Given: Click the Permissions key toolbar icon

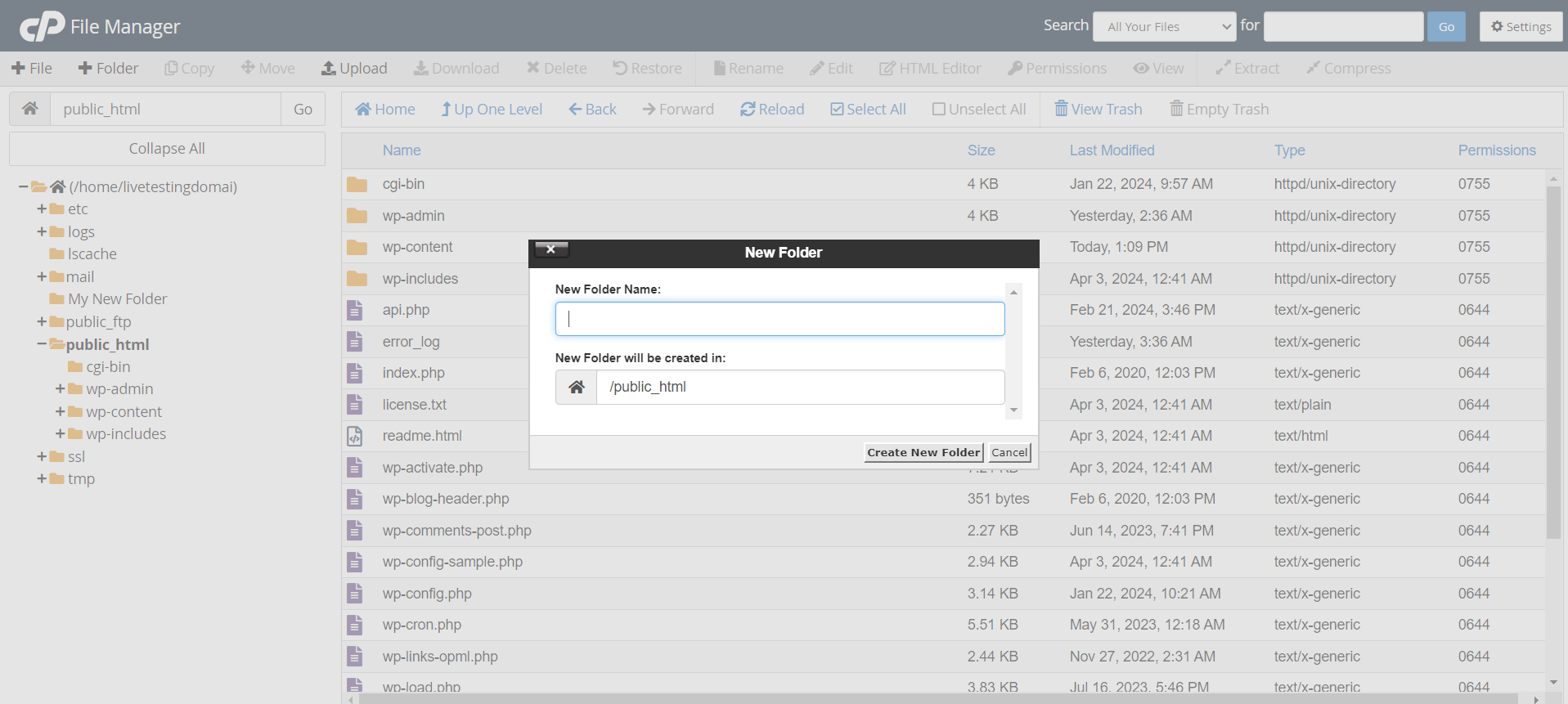Looking at the screenshot, I should (1015, 68).
